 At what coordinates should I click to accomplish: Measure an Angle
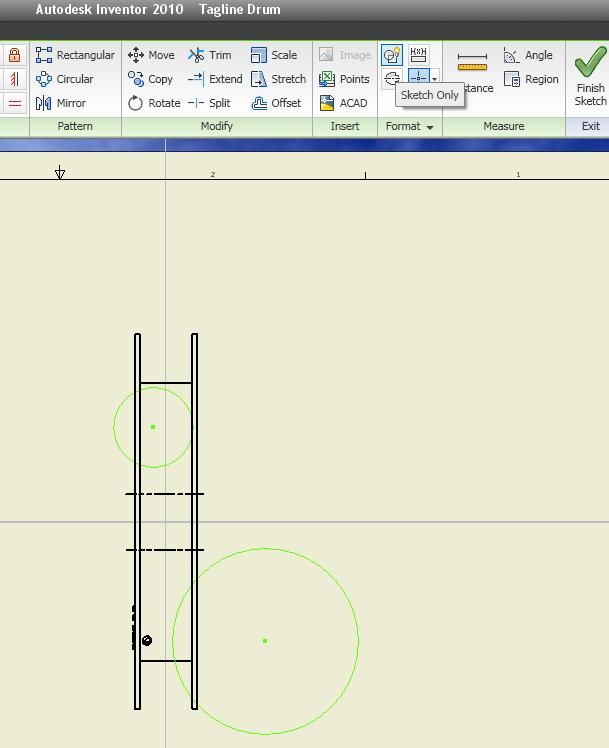[528, 55]
